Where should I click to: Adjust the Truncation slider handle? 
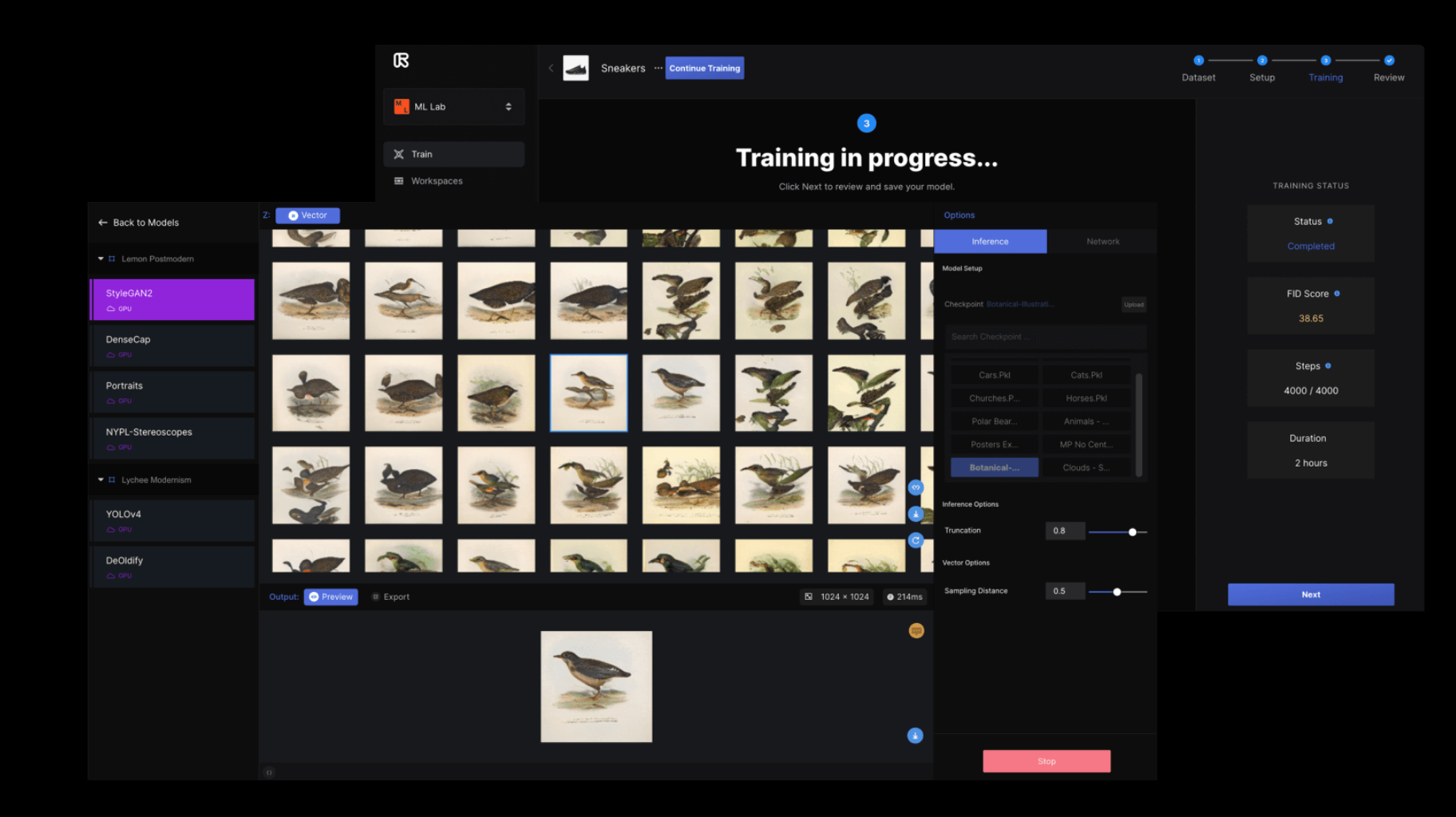tap(1132, 532)
